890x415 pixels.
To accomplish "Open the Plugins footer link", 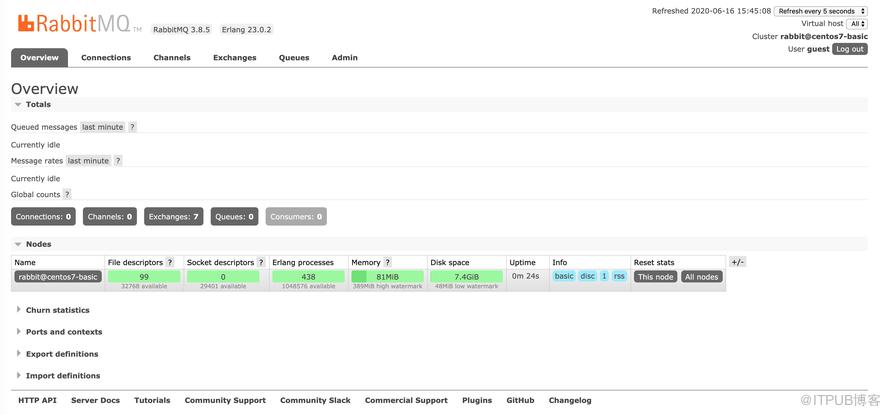I will (x=477, y=400).
